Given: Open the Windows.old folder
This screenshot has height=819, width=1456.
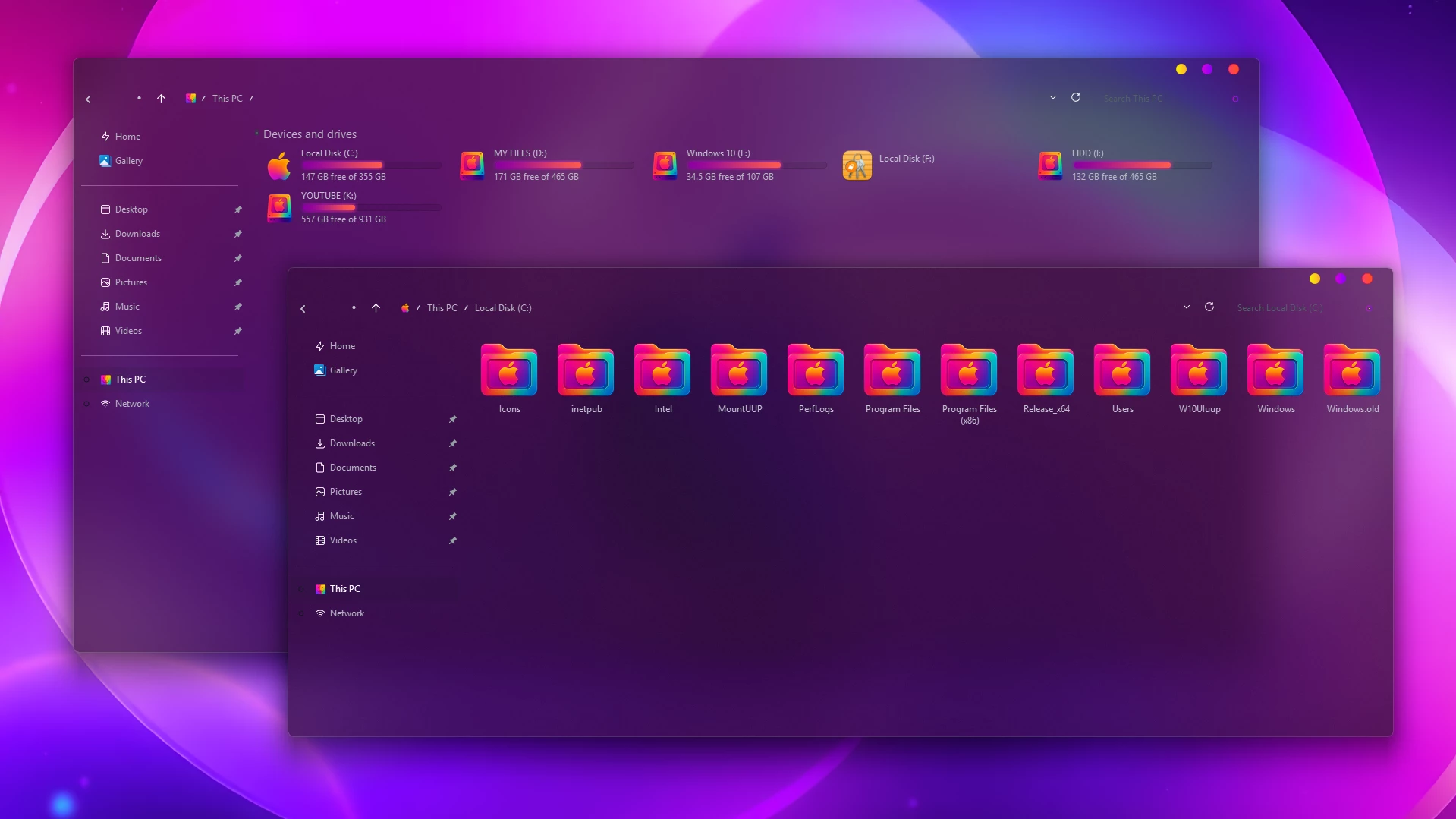Looking at the screenshot, I should [1352, 379].
